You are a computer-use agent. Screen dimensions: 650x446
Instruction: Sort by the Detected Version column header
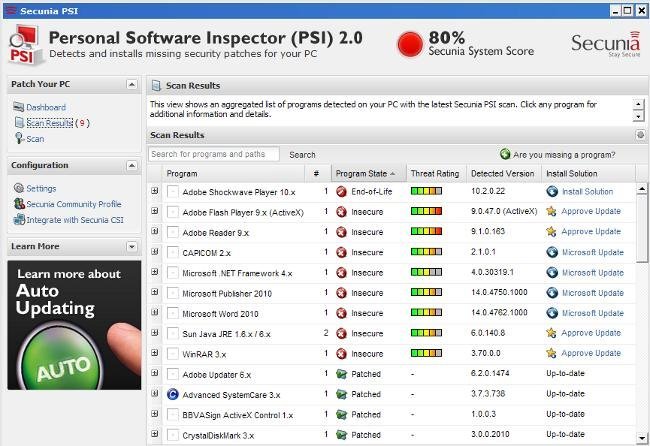tap(504, 173)
